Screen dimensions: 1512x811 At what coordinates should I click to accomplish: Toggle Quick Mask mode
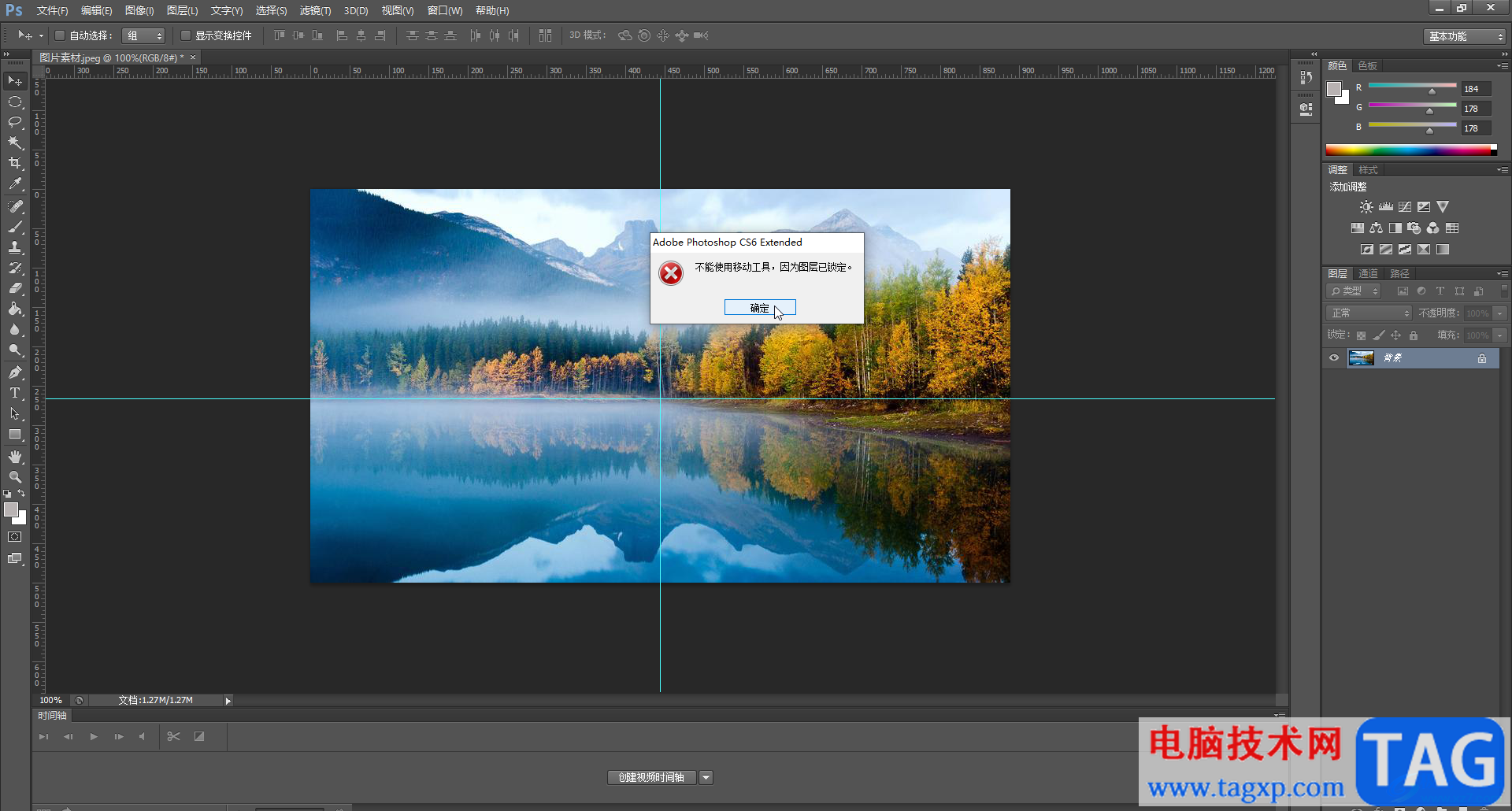coord(15,537)
